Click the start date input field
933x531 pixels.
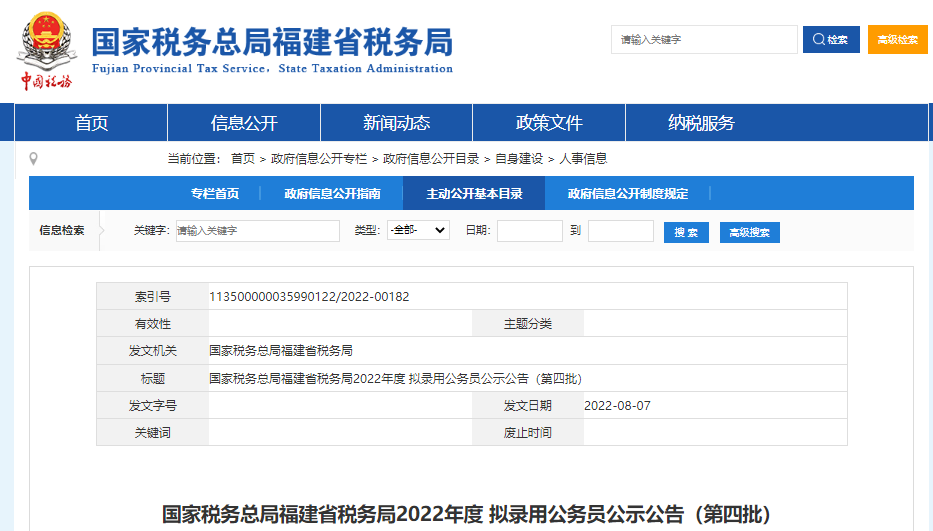click(530, 231)
